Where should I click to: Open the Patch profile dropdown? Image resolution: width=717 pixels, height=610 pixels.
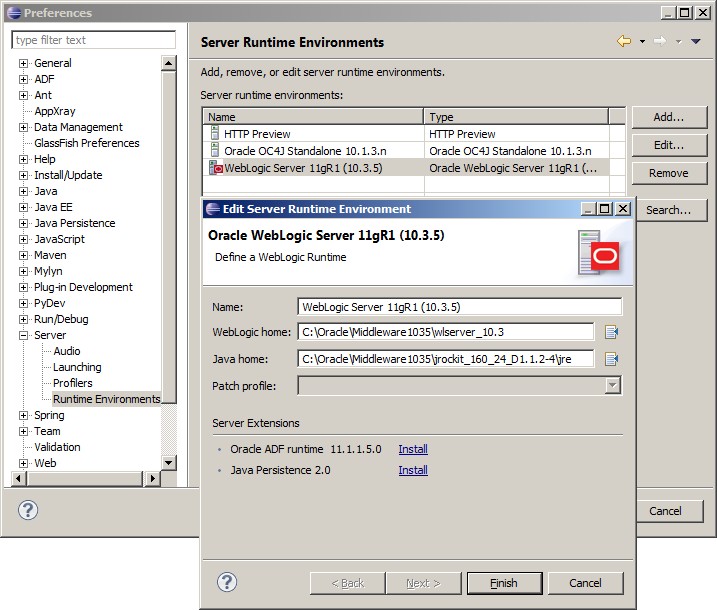(612, 386)
